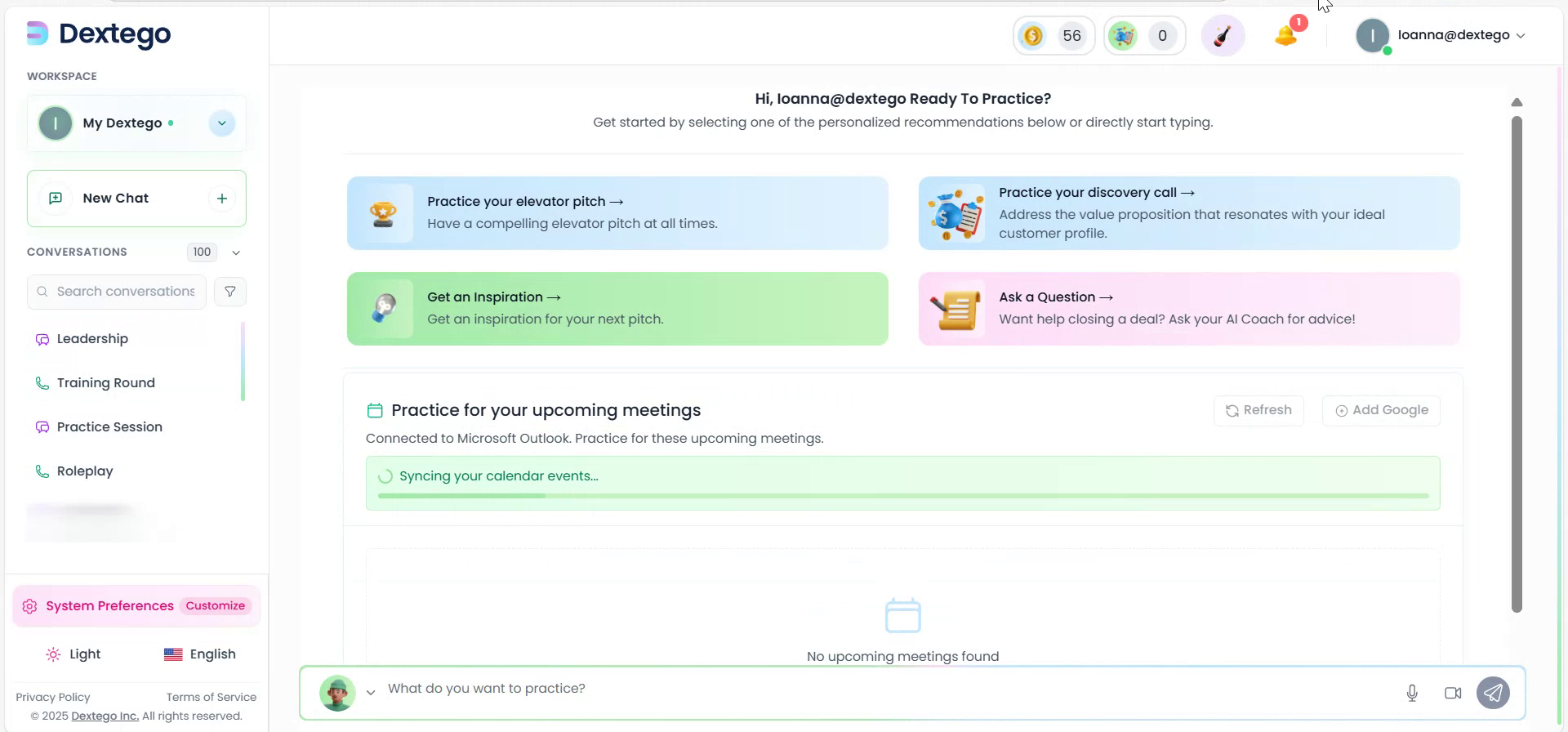The height and width of the screenshot is (732, 1568).
Task: Send the message with paper plane button
Action: pos(1493,694)
